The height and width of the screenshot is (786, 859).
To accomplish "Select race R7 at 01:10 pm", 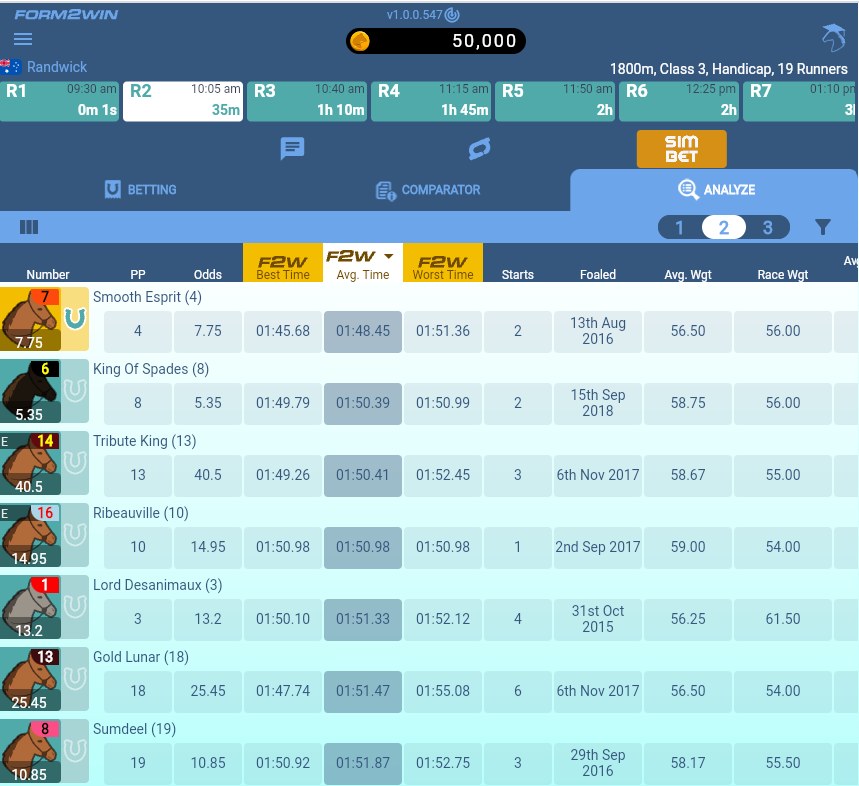I will (800, 101).
